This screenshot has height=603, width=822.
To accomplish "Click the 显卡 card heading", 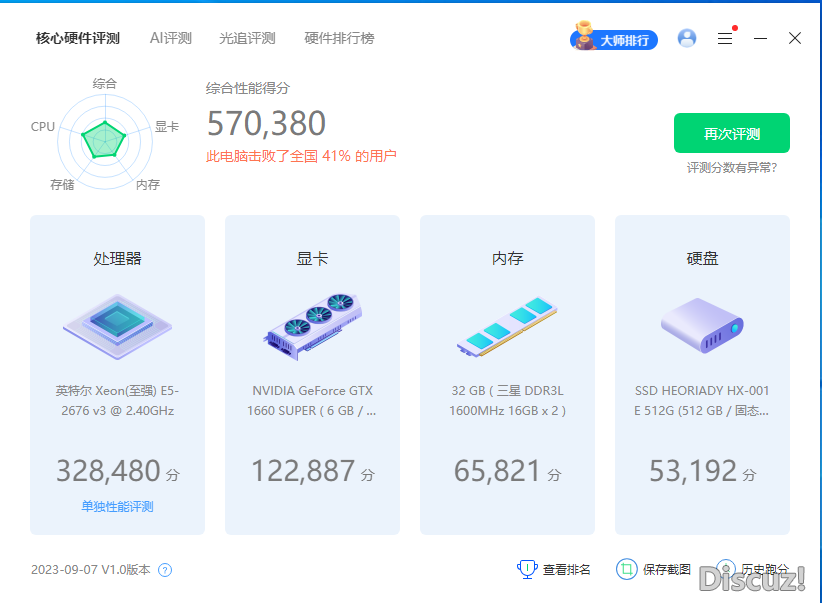I will (x=312, y=259).
